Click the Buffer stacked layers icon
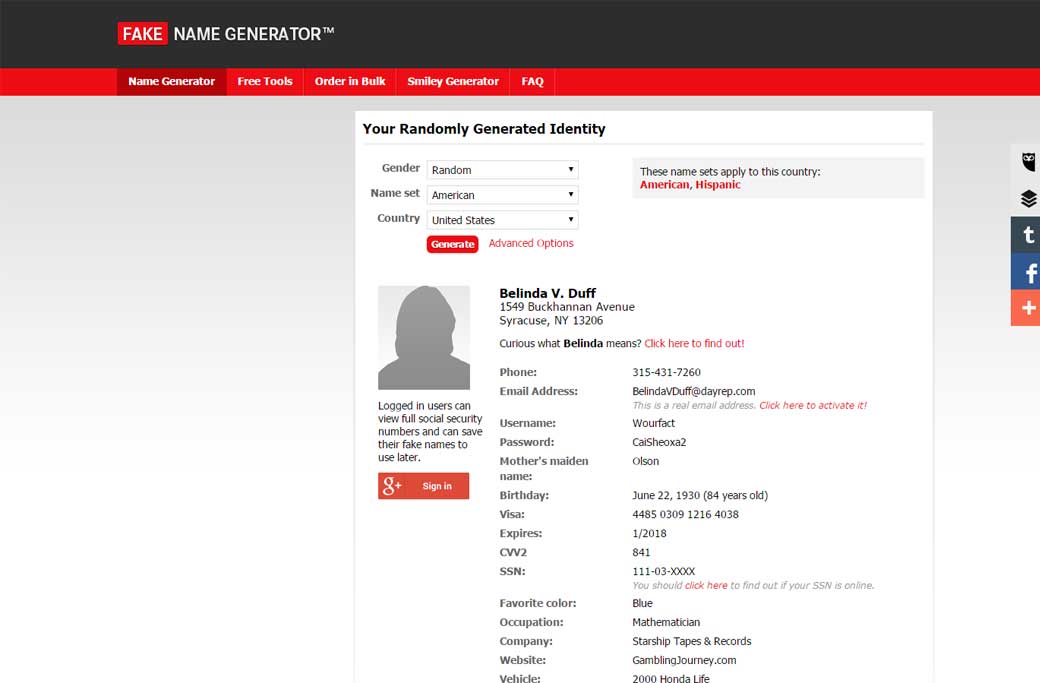Image resolution: width=1040 pixels, height=683 pixels. coord(1027,199)
